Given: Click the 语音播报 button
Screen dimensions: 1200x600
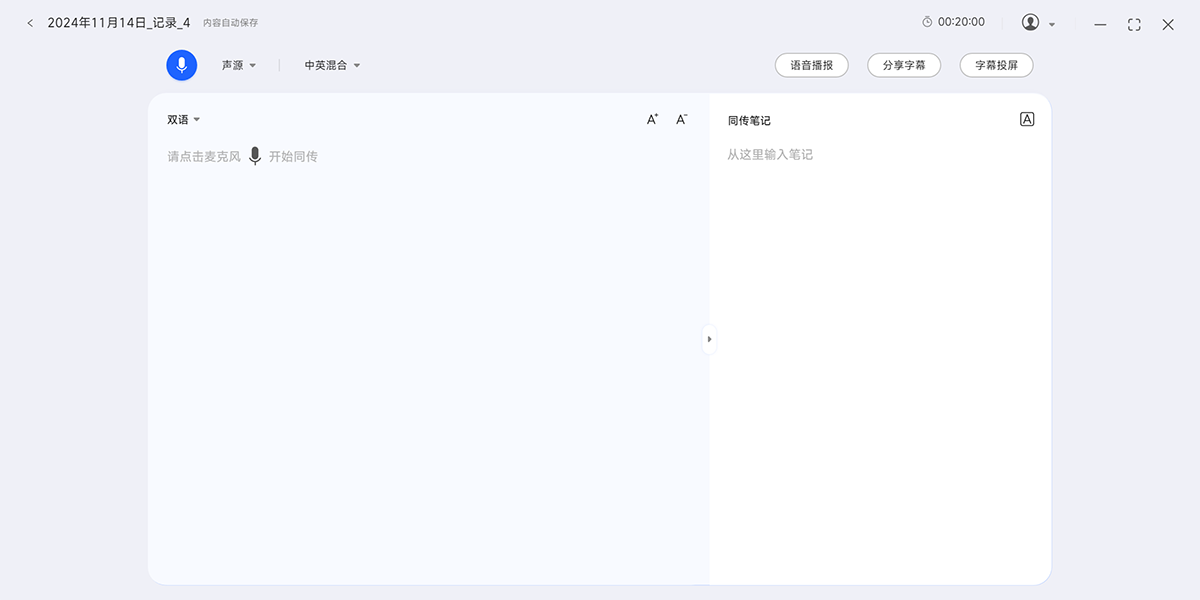Looking at the screenshot, I should click(x=811, y=65).
